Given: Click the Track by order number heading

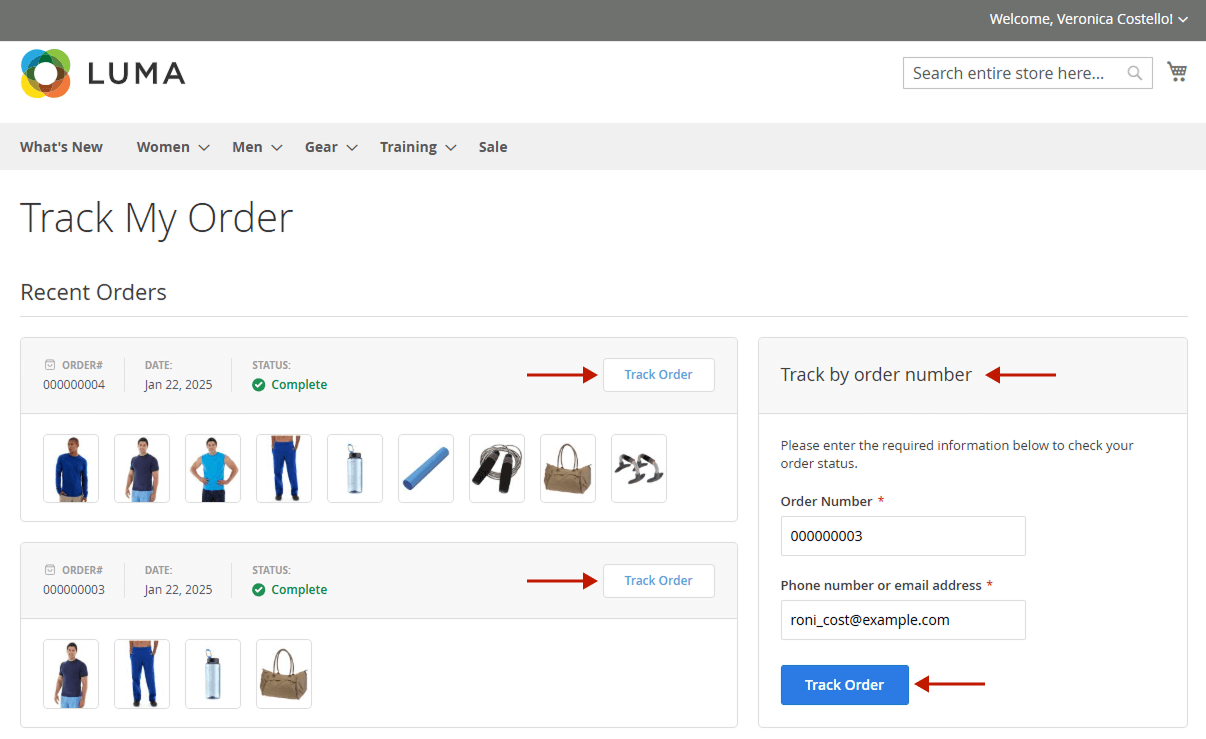Looking at the screenshot, I should [876, 375].
